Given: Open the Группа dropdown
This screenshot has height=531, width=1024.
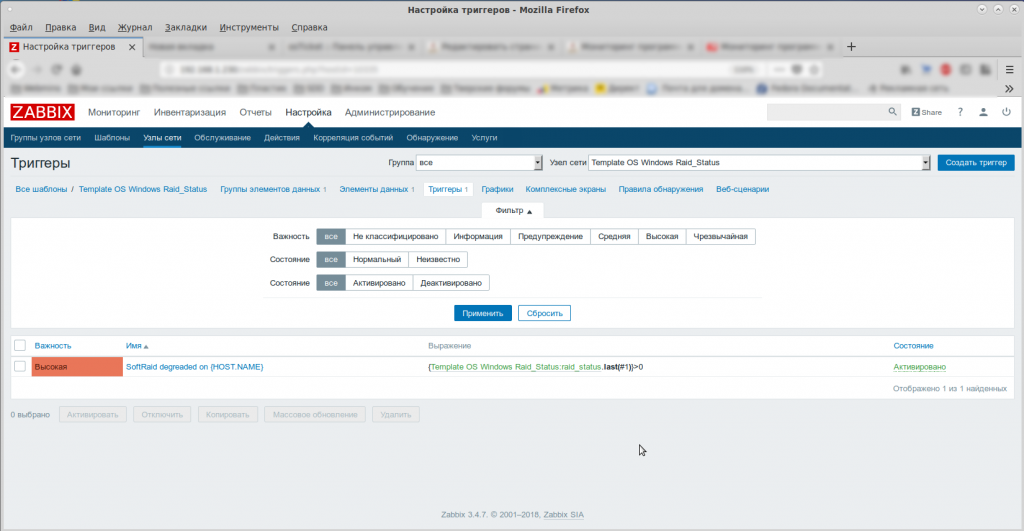Looking at the screenshot, I should pos(479,163).
